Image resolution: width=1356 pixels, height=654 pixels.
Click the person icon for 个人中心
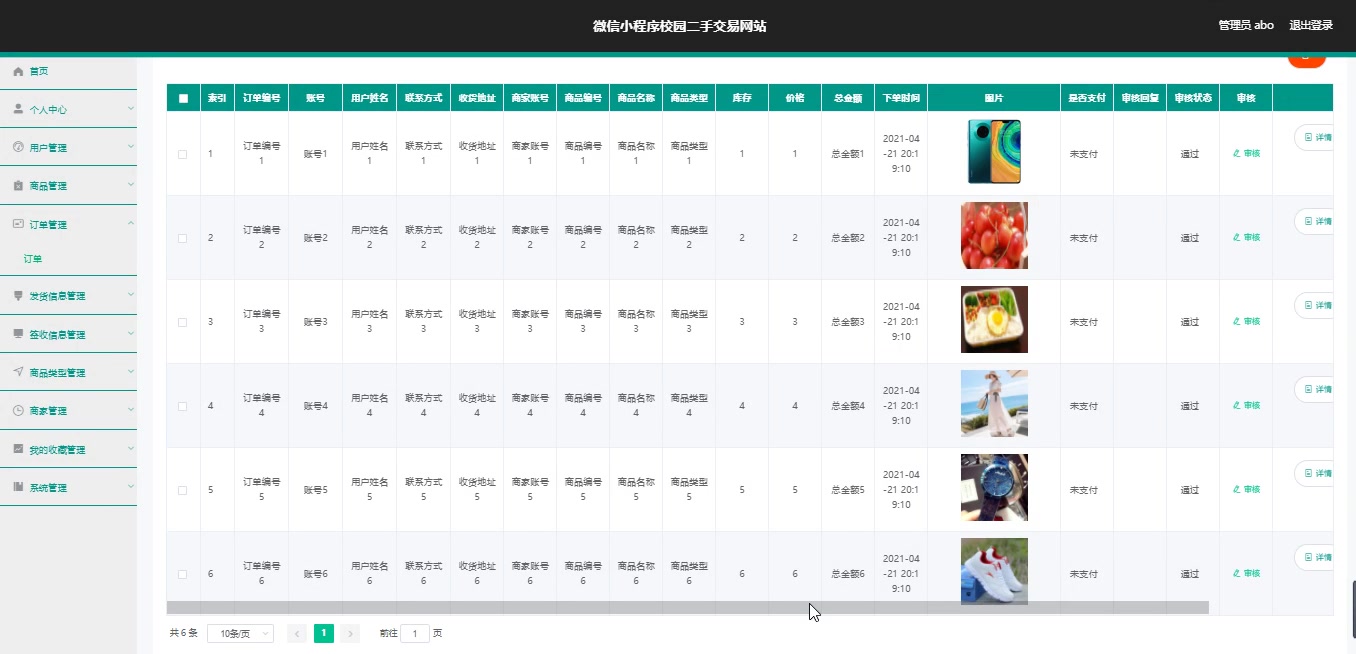click(16, 109)
